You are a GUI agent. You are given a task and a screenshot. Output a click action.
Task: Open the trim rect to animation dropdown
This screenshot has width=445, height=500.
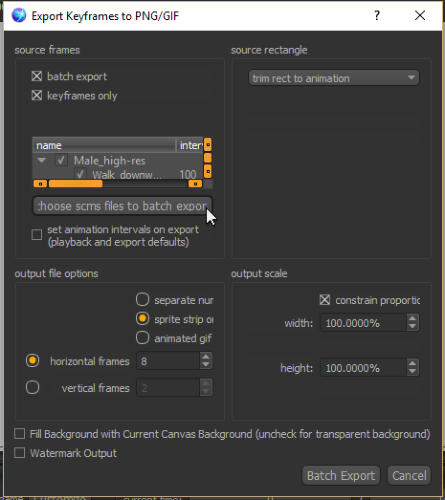(x=334, y=78)
